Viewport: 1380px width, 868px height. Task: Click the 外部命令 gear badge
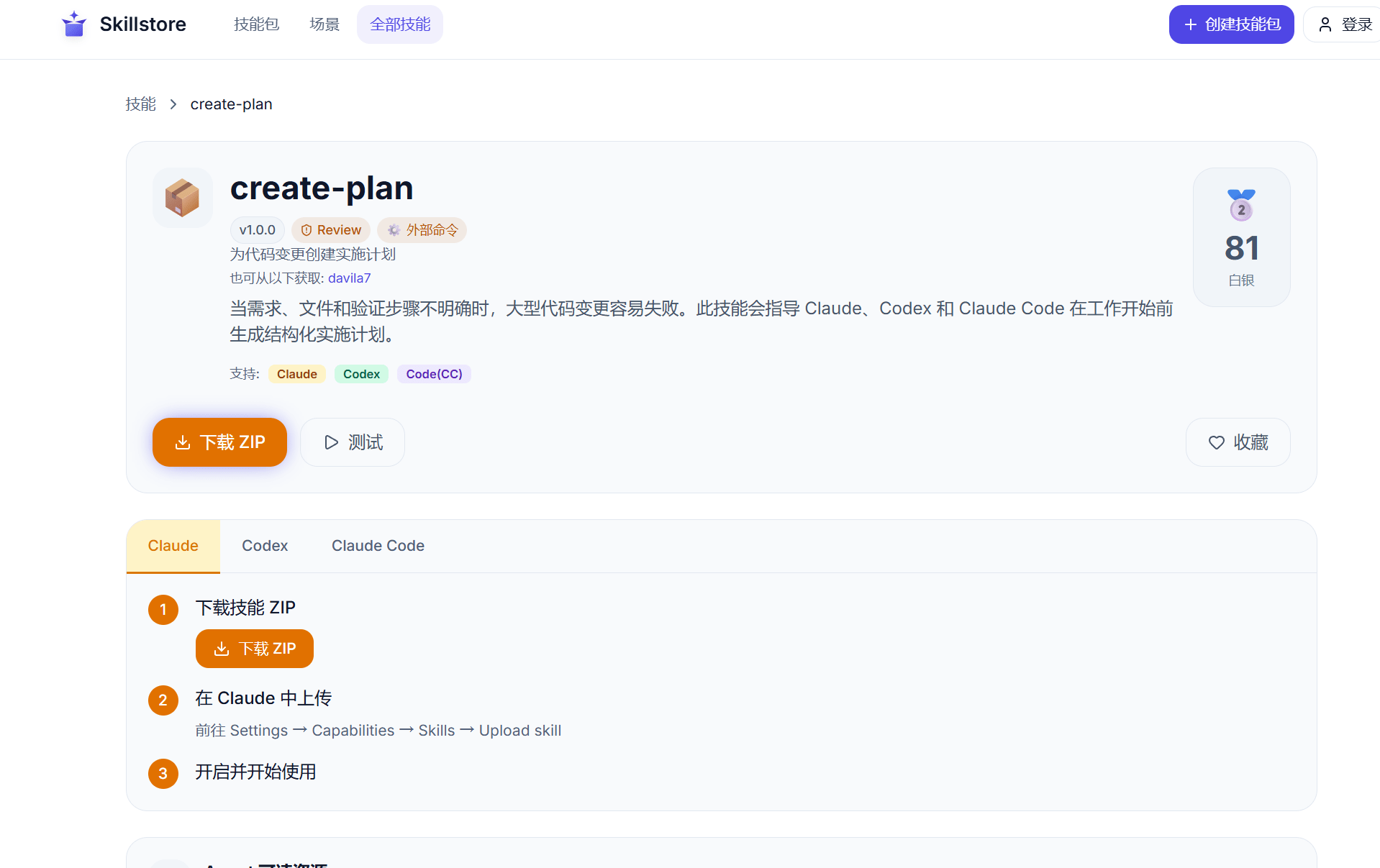click(422, 230)
